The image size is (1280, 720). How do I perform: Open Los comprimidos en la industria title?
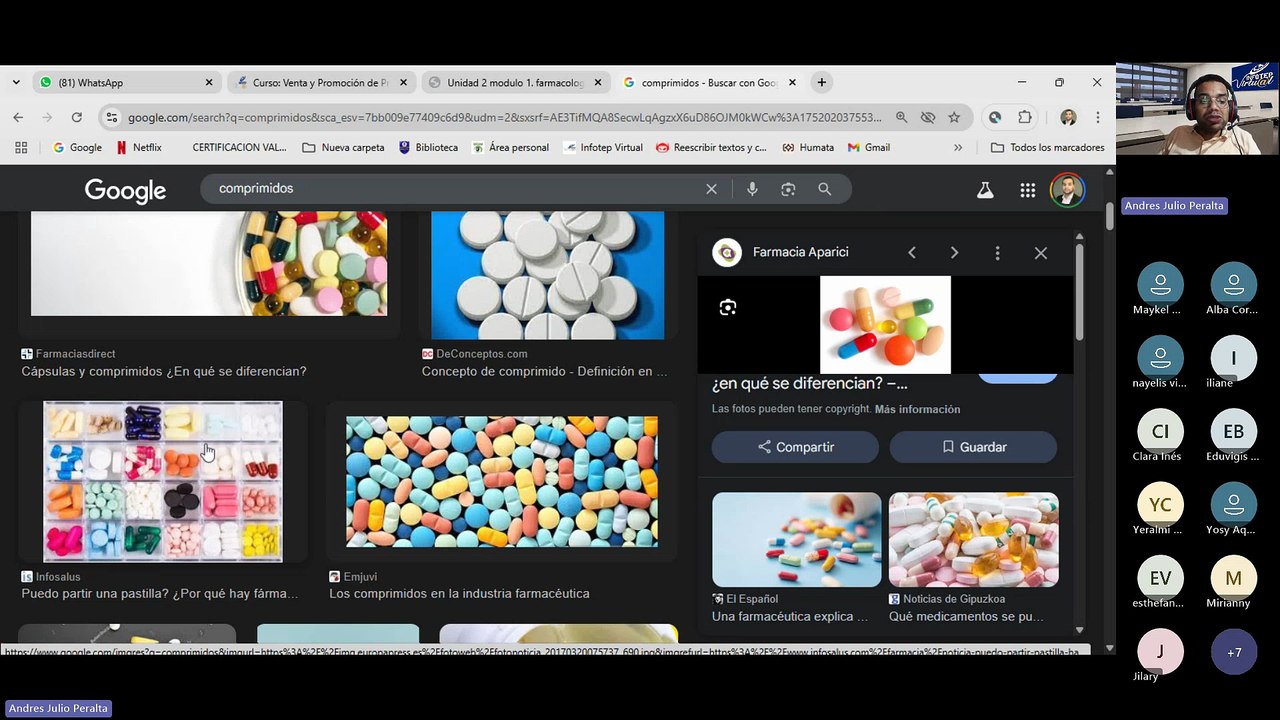pyautogui.click(x=459, y=593)
